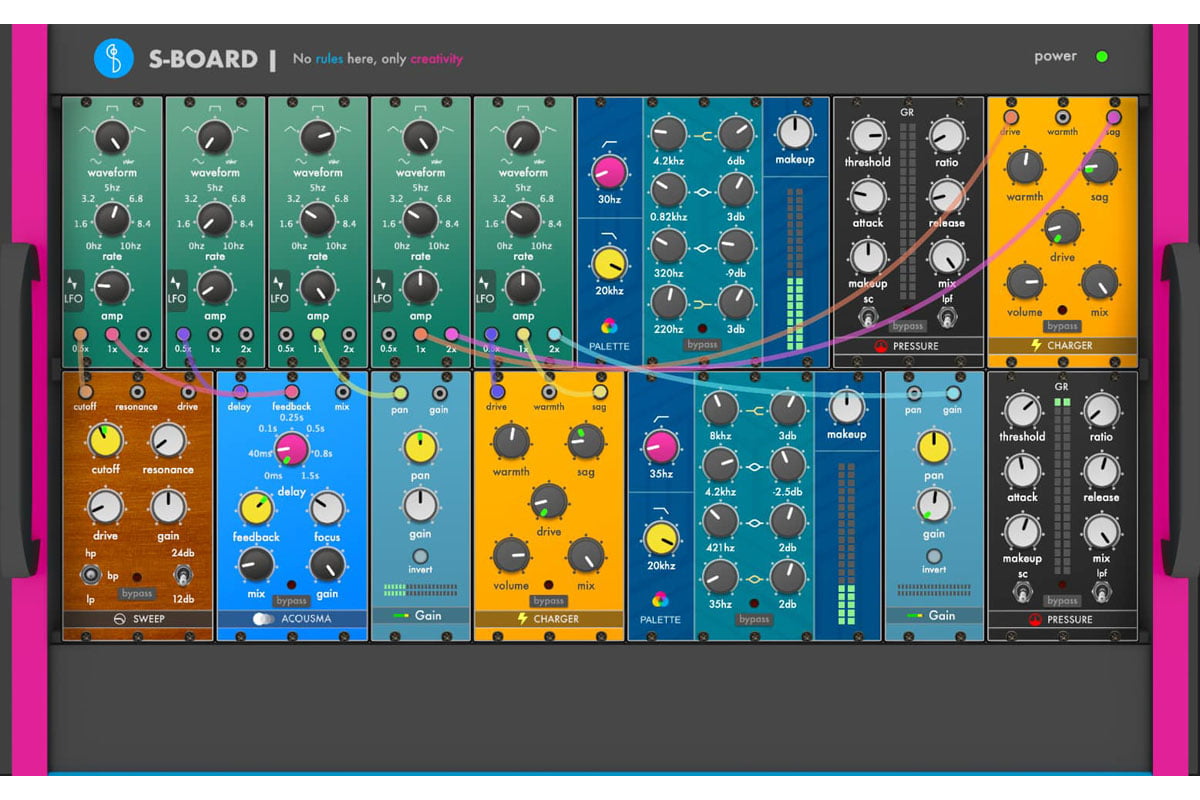Click the S-BOARD logo icon
1200x800 pixels.
pos(114,58)
